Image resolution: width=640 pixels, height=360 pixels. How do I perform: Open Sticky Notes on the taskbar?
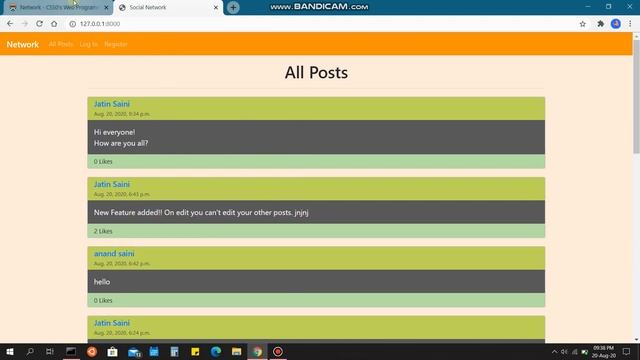[195, 351]
